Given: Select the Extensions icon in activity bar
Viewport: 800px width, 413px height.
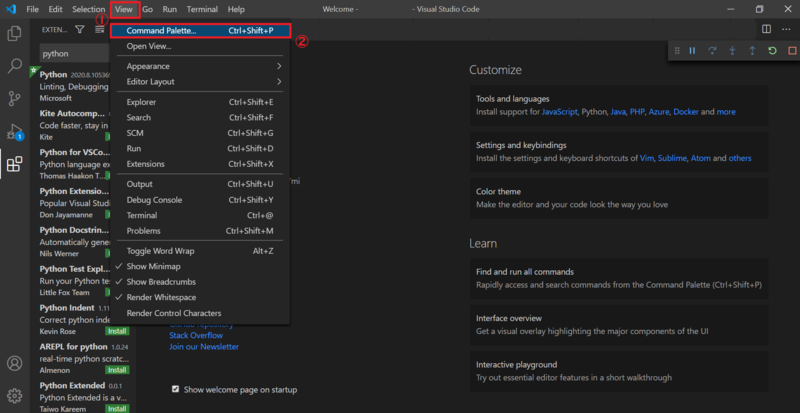Looking at the screenshot, I should (14, 164).
